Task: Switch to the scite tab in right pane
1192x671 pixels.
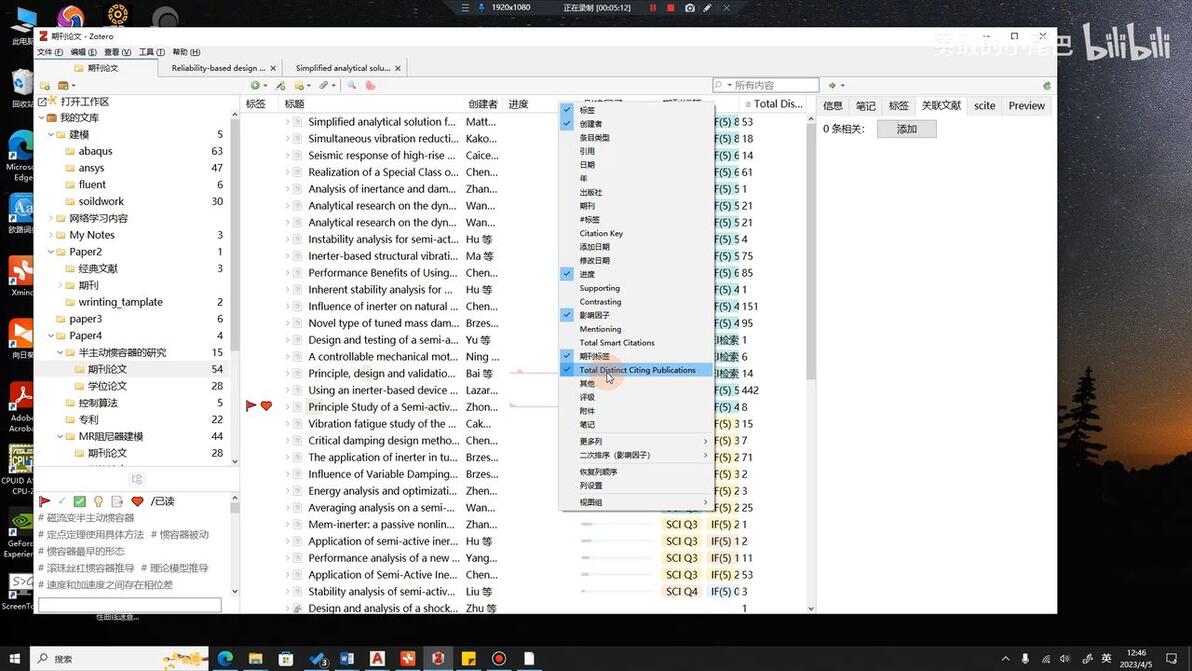Action: pyautogui.click(x=984, y=106)
